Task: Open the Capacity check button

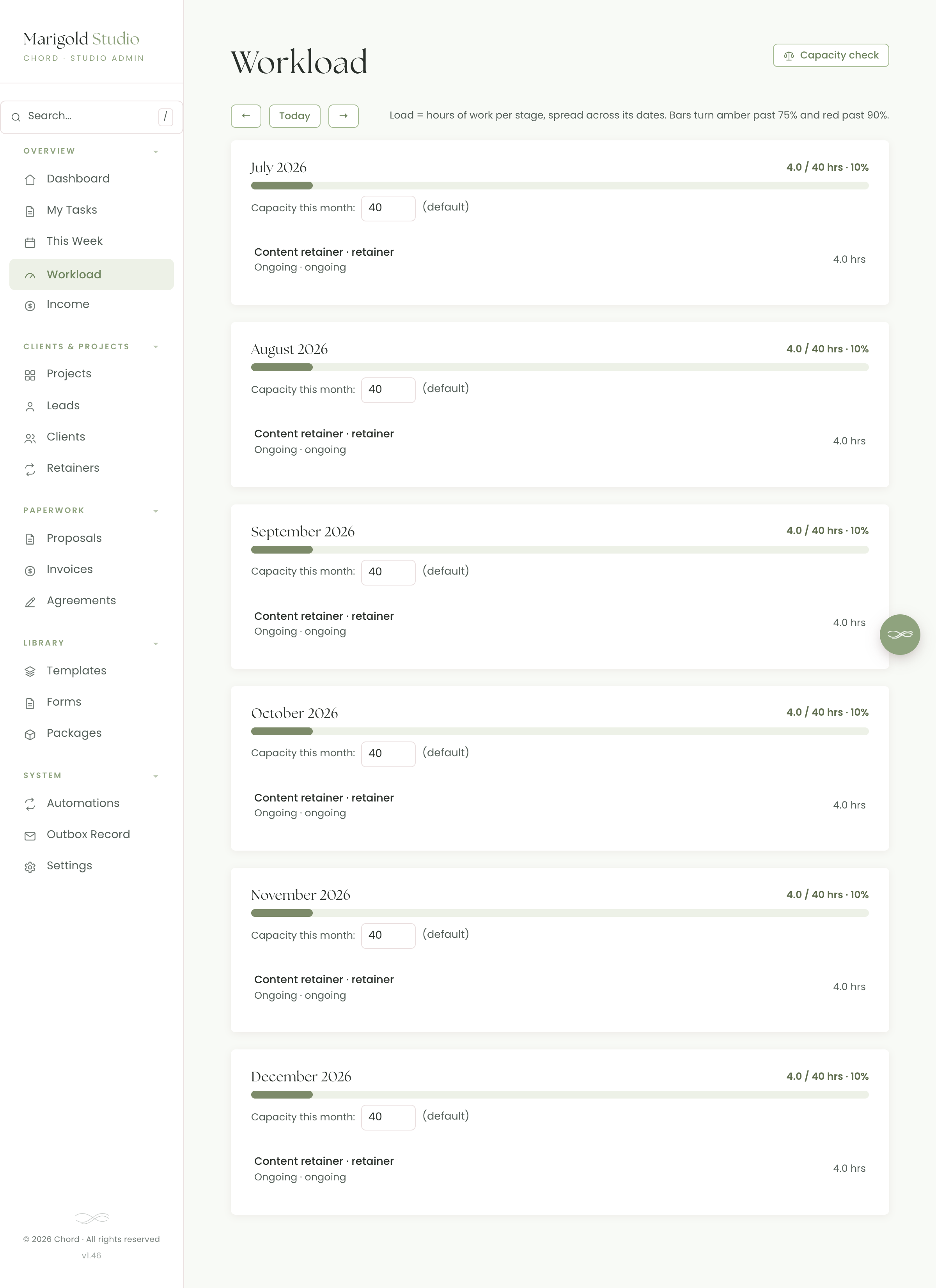Action: tap(830, 55)
